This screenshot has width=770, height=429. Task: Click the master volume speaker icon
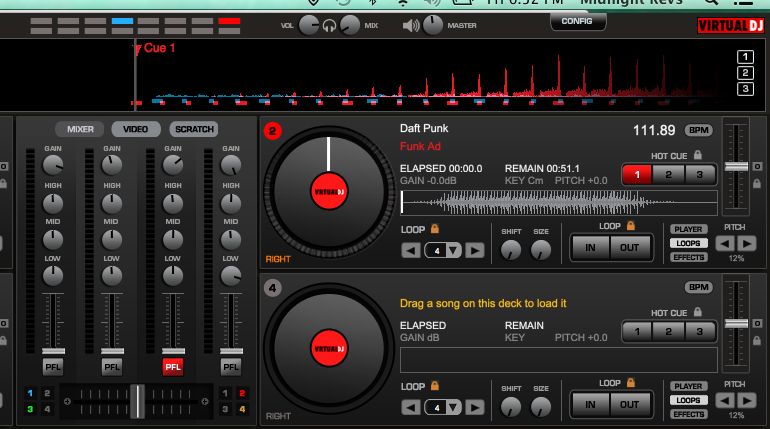point(410,25)
